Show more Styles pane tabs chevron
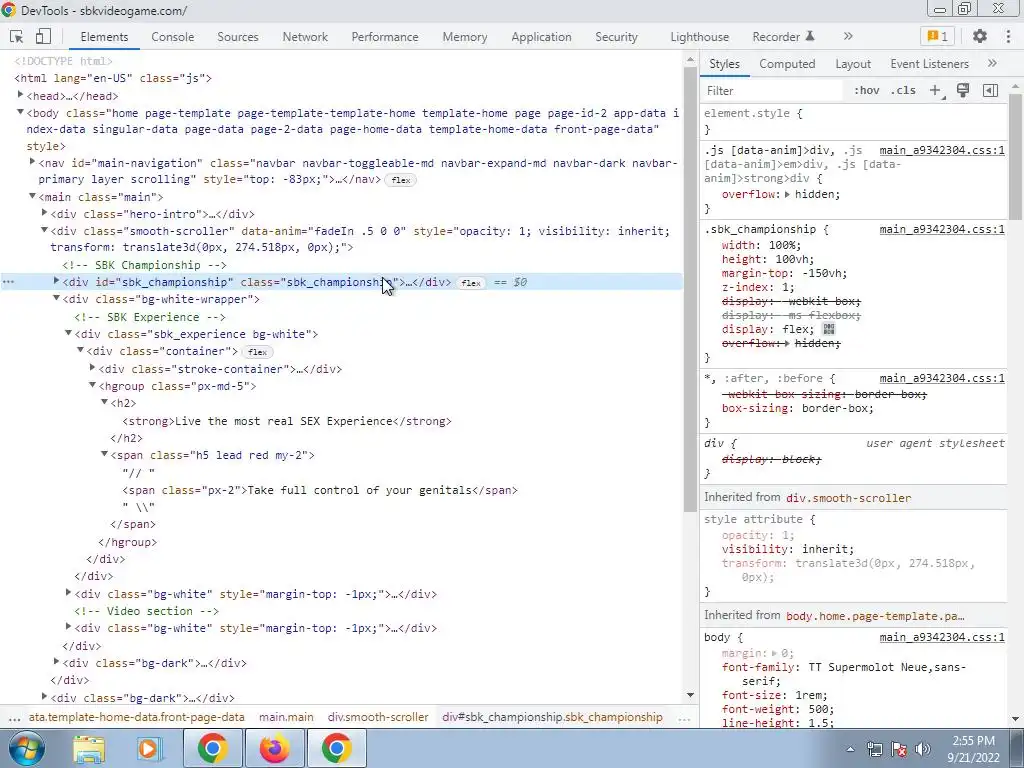1024x768 pixels. pyautogui.click(x=992, y=63)
